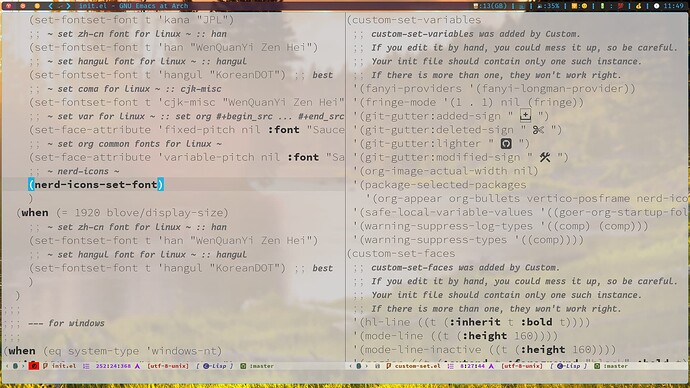
Task: Click the file-type icon beside init.el in mode line
Action: pos(45,366)
